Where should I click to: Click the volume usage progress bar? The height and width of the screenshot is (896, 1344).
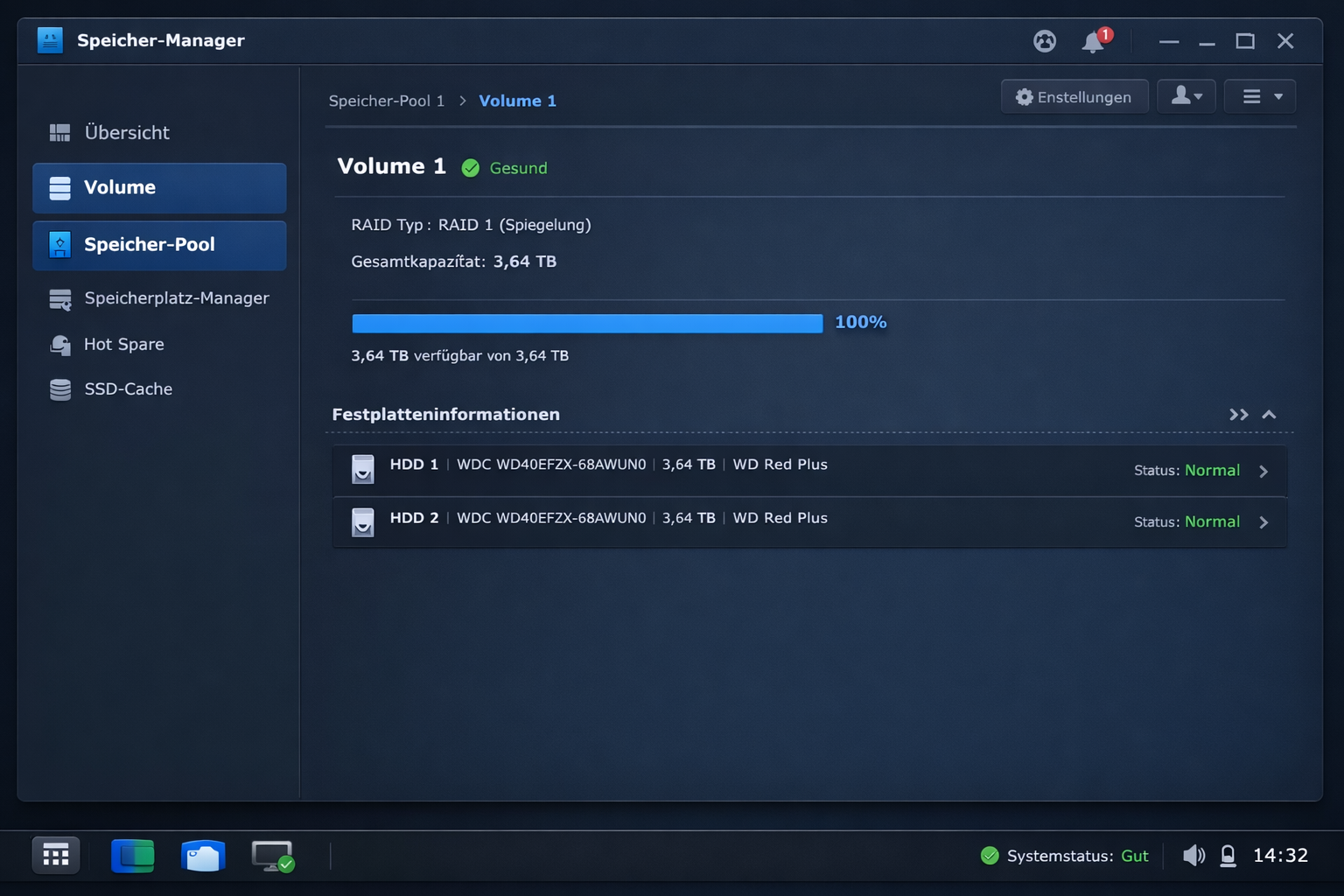(586, 323)
